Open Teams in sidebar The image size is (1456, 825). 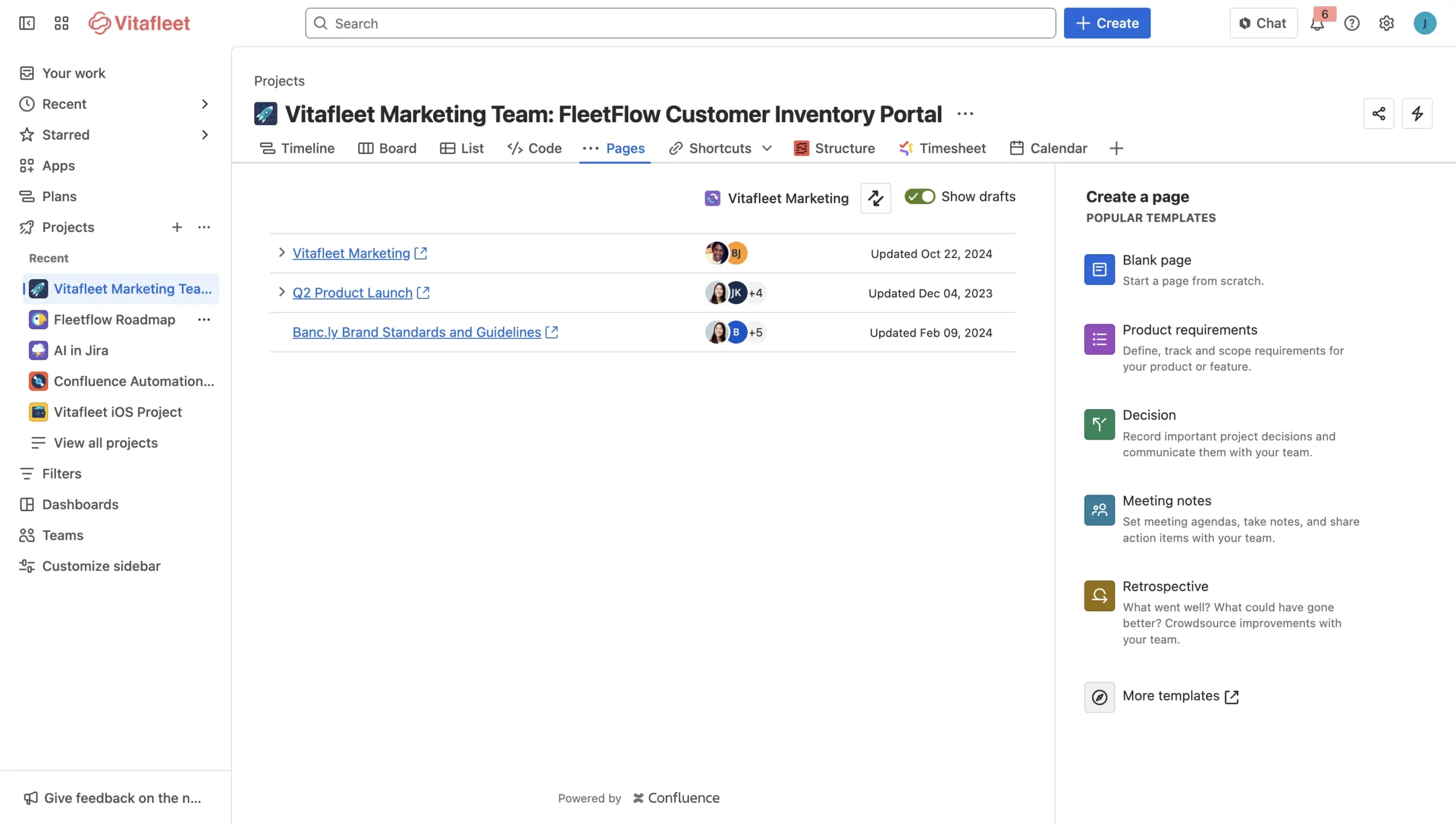pyautogui.click(x=63, y=536)
